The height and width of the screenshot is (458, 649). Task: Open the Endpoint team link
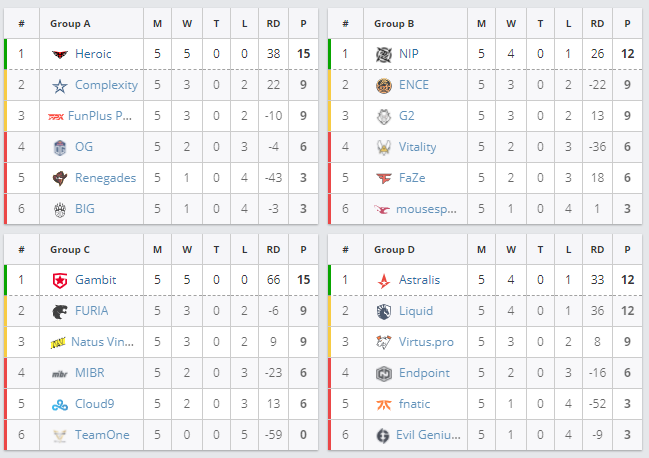[x=424, y=373]
